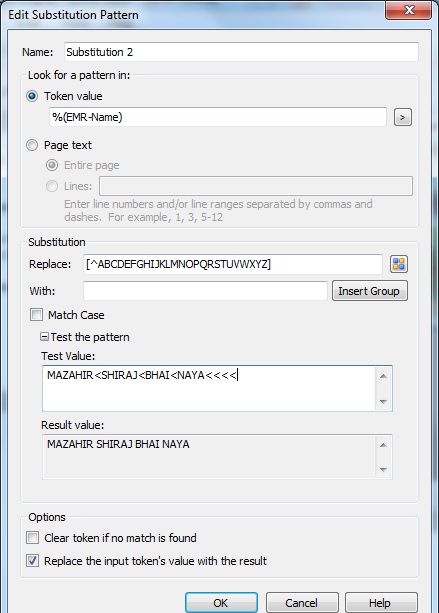Enable the Match Case checkbox
The width and height of the screenshot is (439, 613).
(x=36, y=315)
